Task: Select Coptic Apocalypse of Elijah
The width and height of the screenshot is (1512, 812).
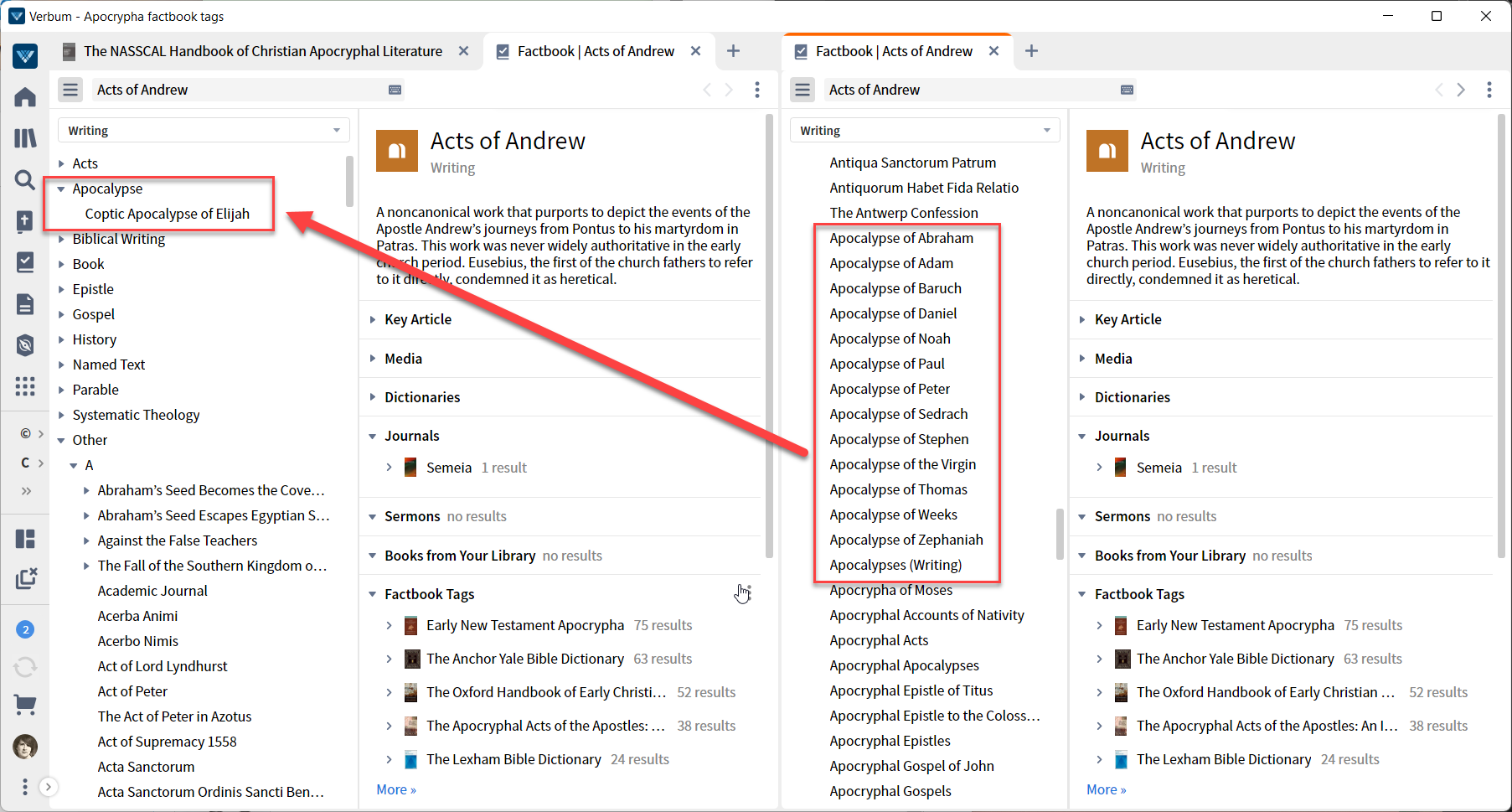Action: click(x=168, y=214)
